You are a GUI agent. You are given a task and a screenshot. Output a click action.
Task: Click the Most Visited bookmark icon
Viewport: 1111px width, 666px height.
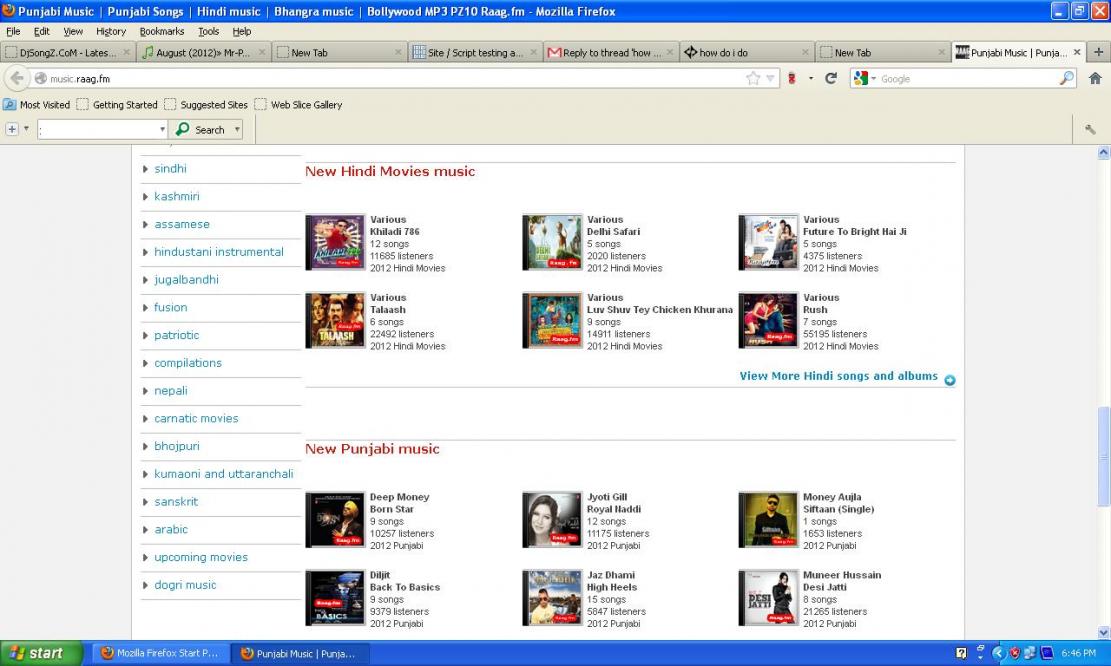coord(9,105)
